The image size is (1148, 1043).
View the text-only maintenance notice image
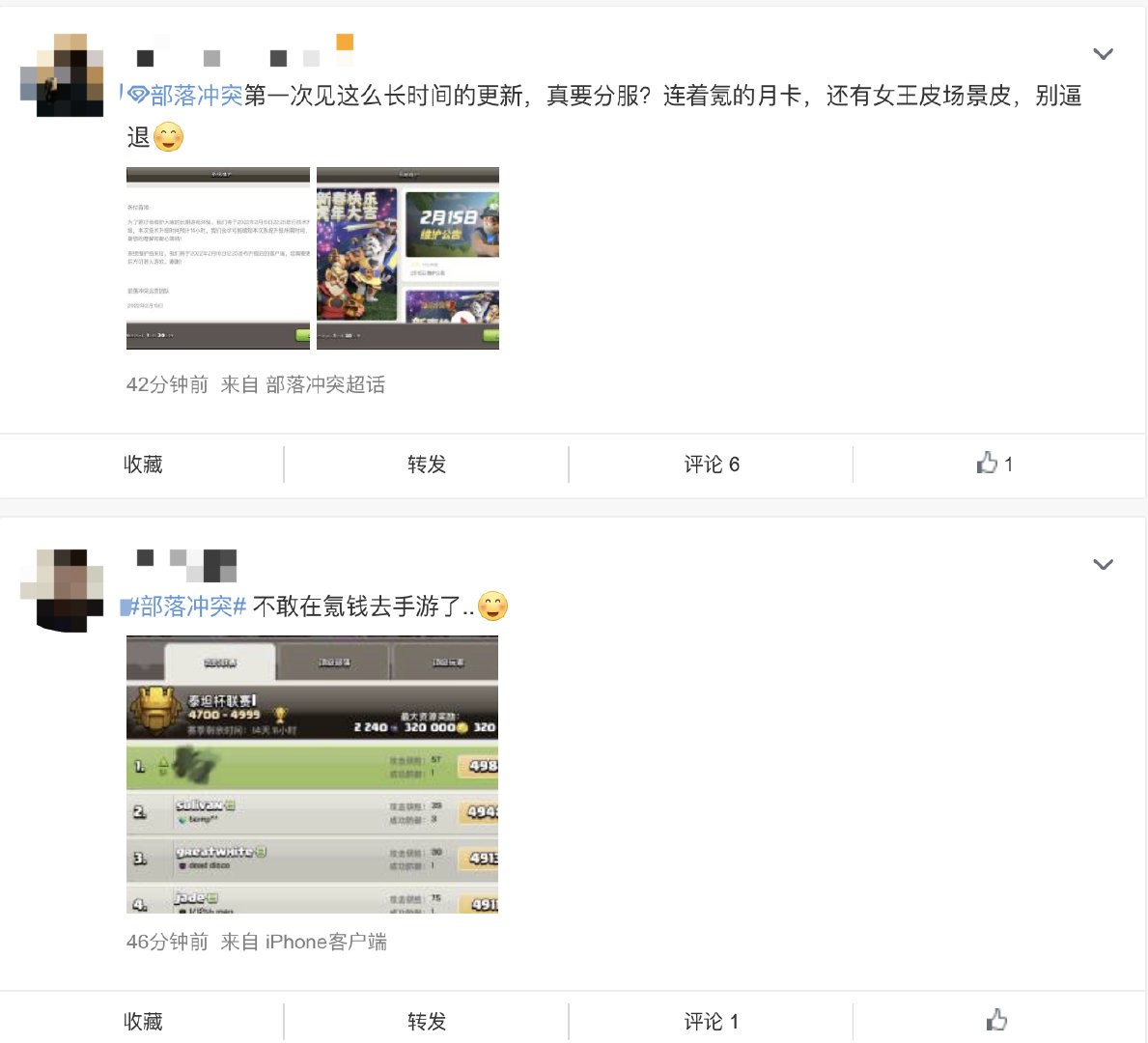pyautogui.click(x=218, y=258)
